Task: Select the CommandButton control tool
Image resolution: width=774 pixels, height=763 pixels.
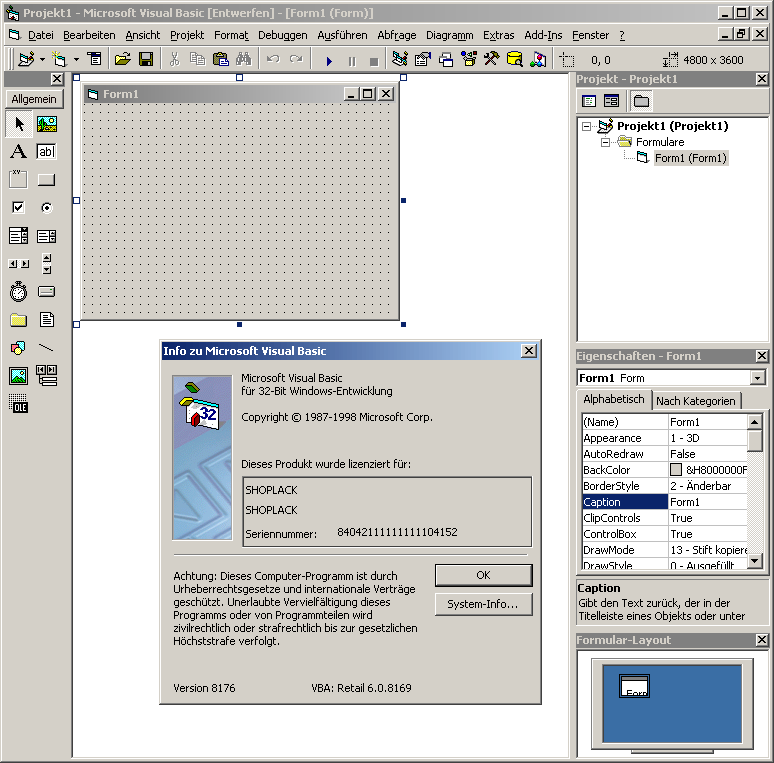Action: tap(46, 179)
